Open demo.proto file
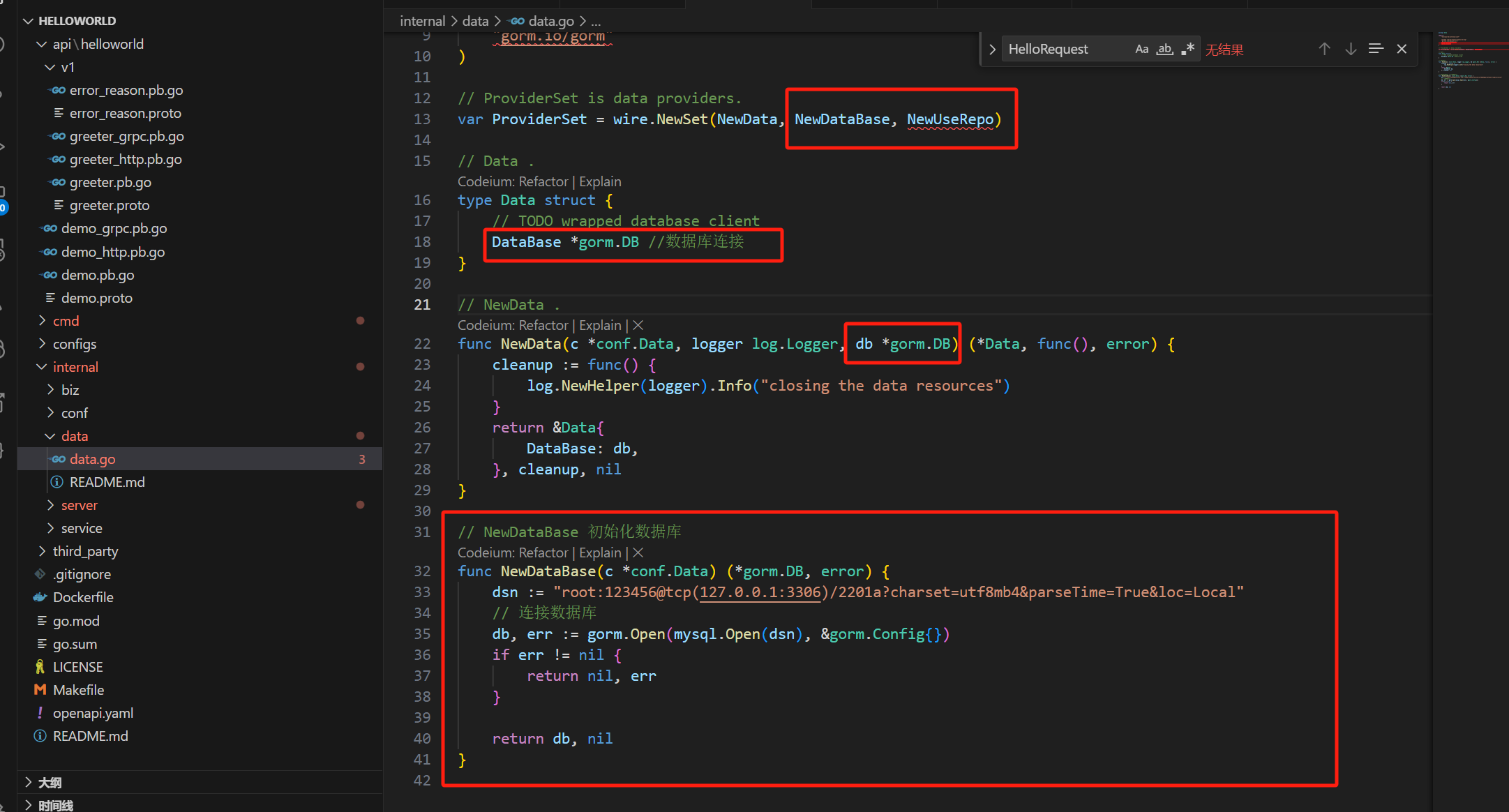This screenshot has height=812, width=1509. (97, 298)
